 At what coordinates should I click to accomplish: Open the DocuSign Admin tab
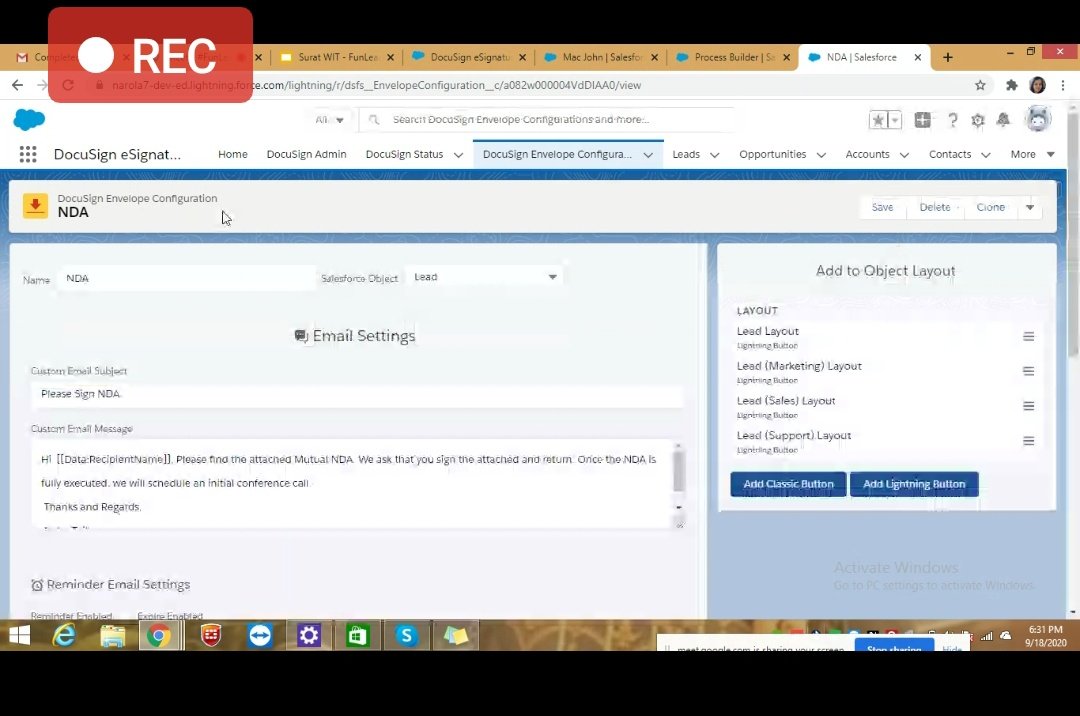tap(307, 154)
